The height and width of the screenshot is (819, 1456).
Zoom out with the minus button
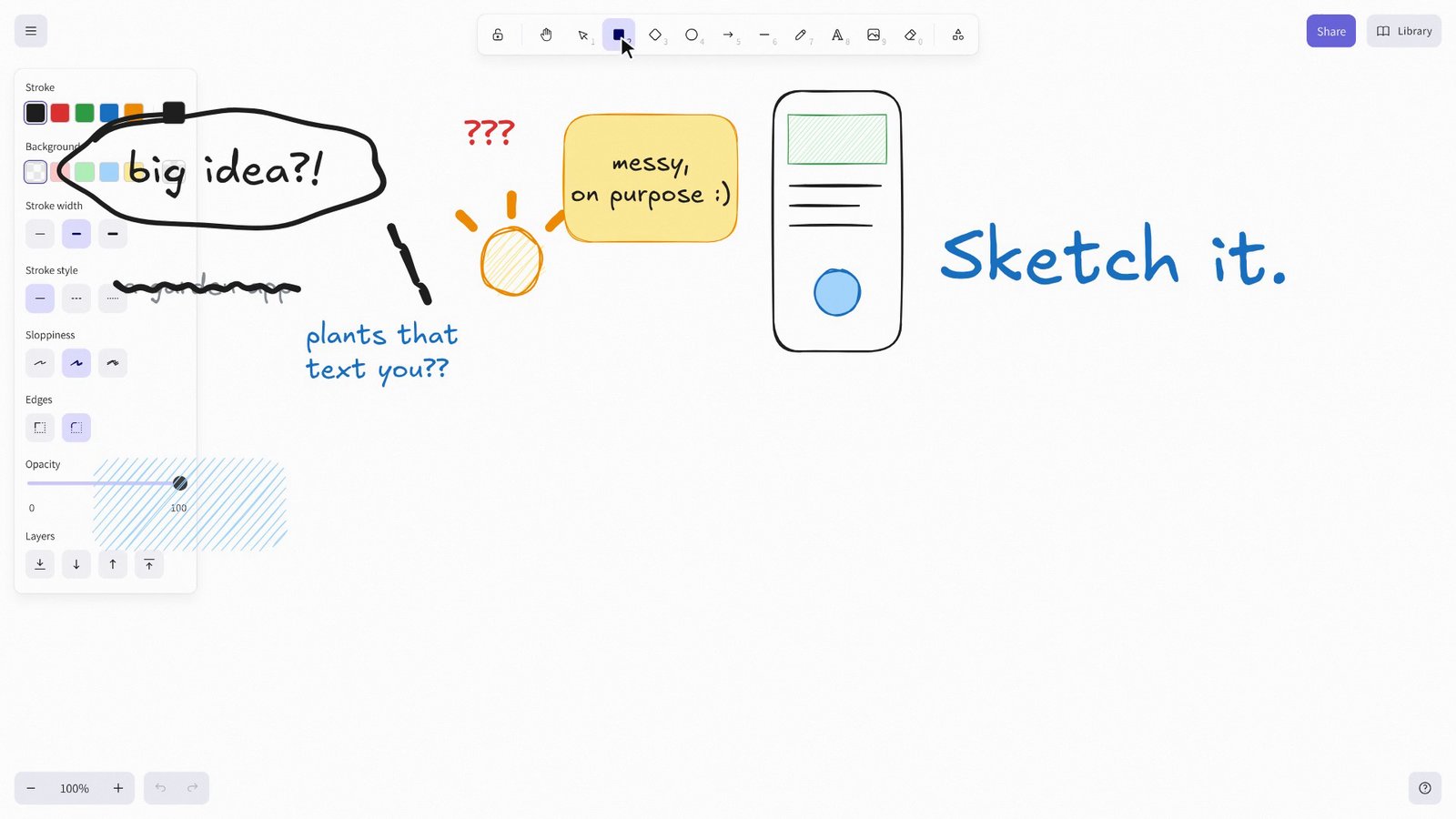pos(31,788)
